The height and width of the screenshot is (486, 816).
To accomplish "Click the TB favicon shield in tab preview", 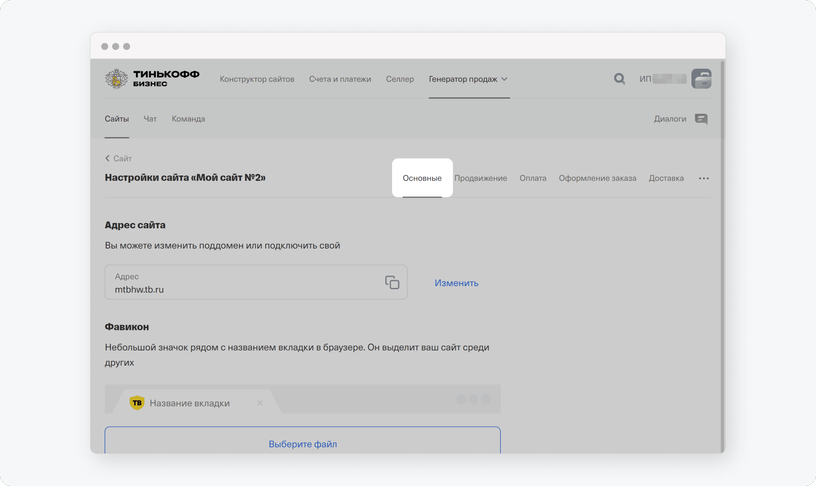I will [x=137, y=403].
